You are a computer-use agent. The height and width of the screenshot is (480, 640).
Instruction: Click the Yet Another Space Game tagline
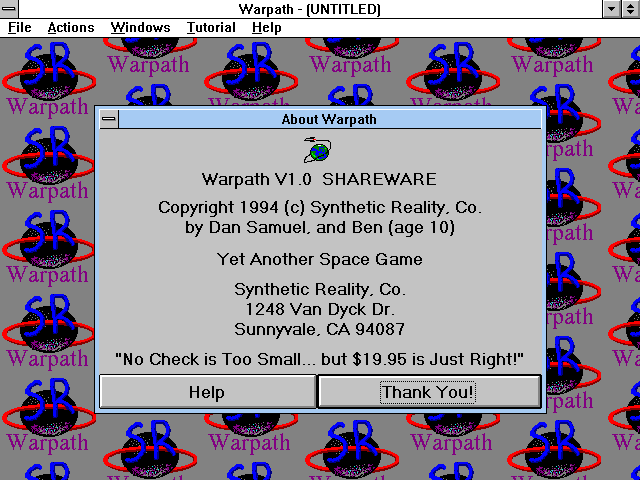click(x=319, y=260)
